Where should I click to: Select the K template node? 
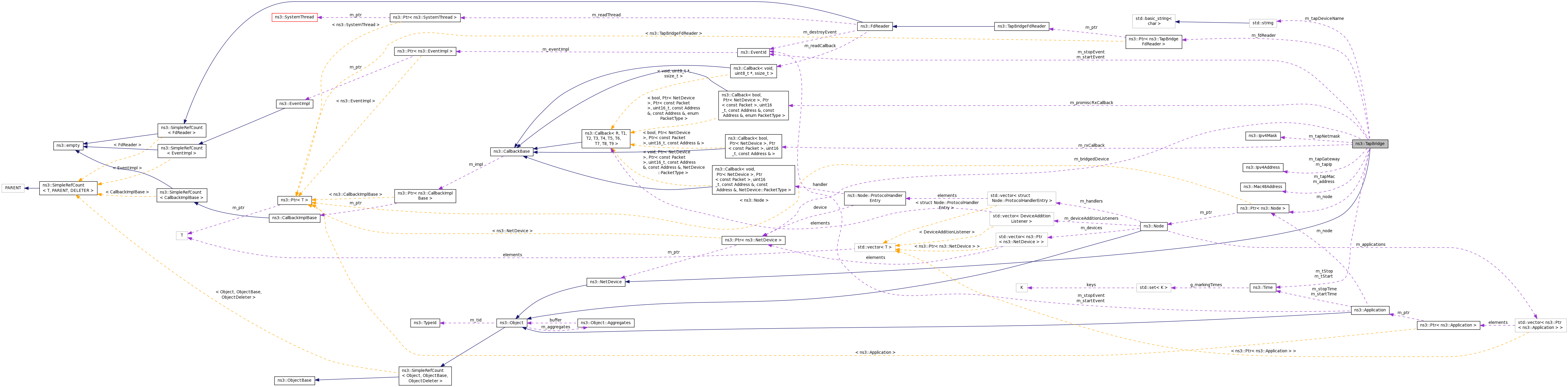pyautogui.click(x=1021, y=288)
